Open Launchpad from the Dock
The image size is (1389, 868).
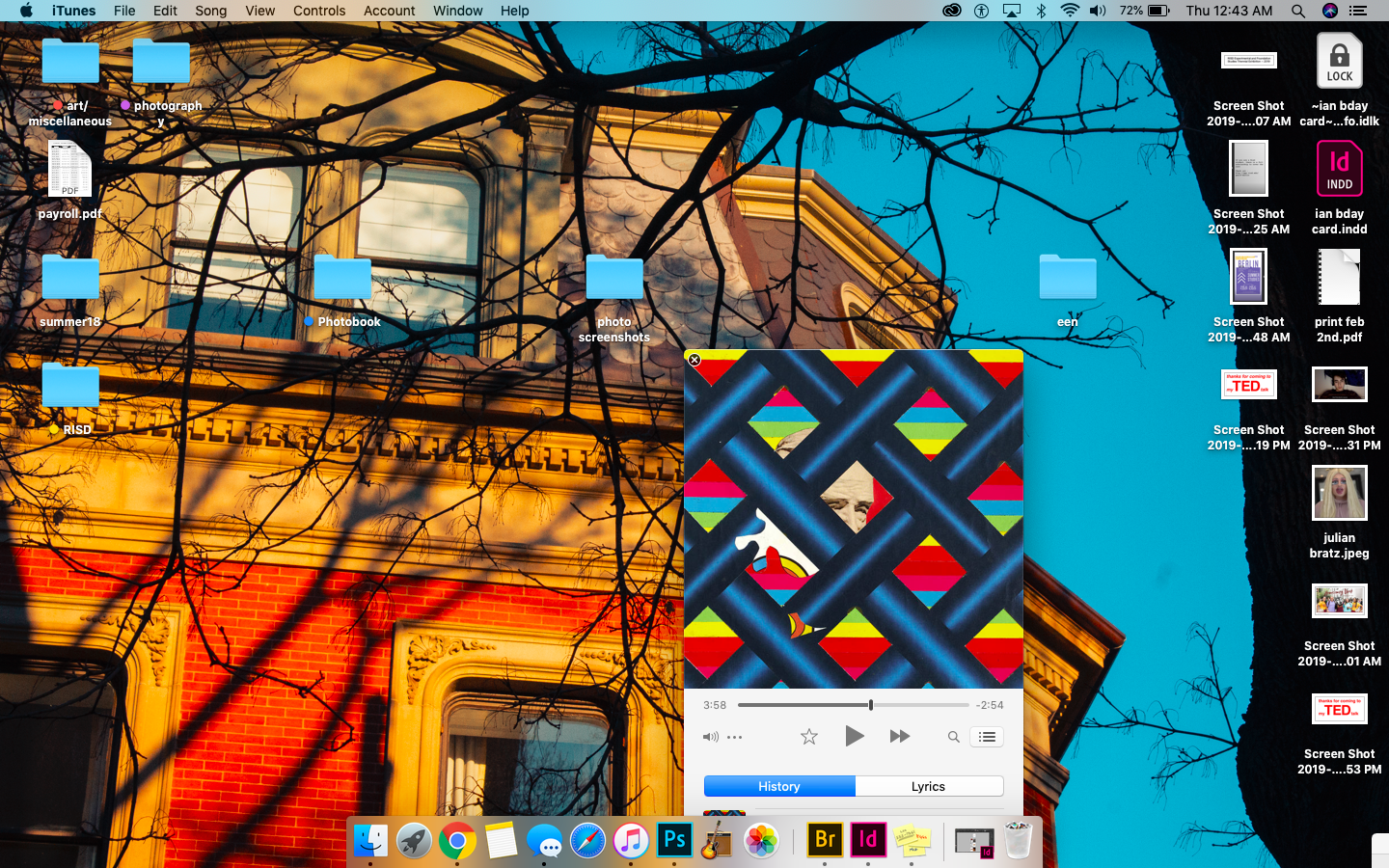click(x=414, y=841)
